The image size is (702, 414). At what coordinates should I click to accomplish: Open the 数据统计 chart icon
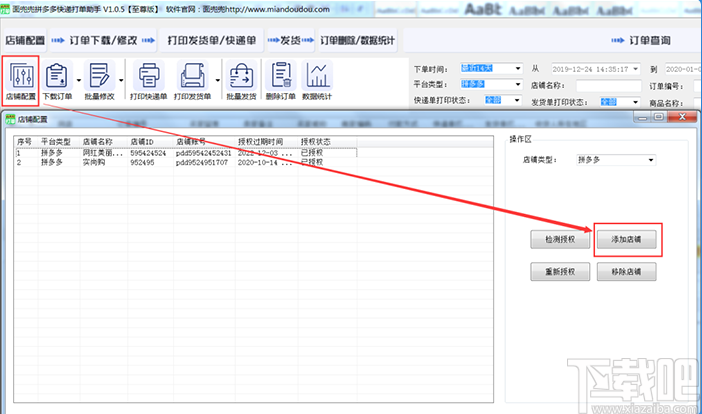[x=317, y=75]
